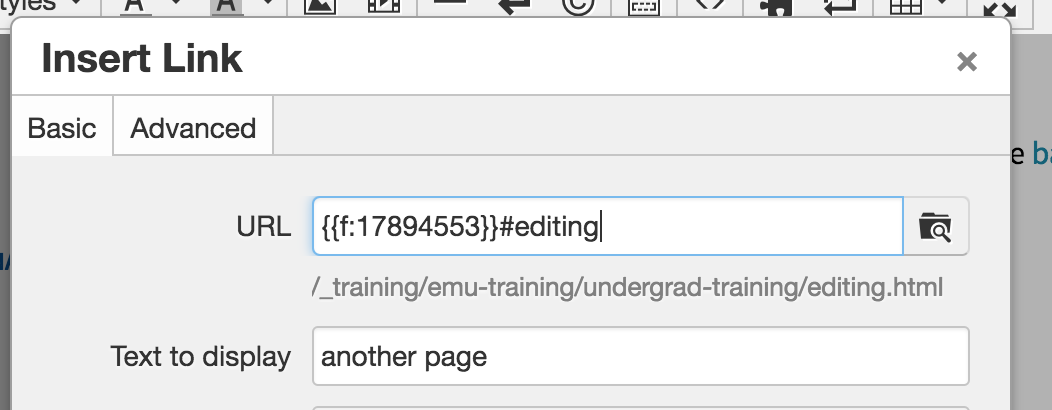Click the insert image toolbar icon
This screenshot has height=410, width=1052.
click(x=320, y=7)
